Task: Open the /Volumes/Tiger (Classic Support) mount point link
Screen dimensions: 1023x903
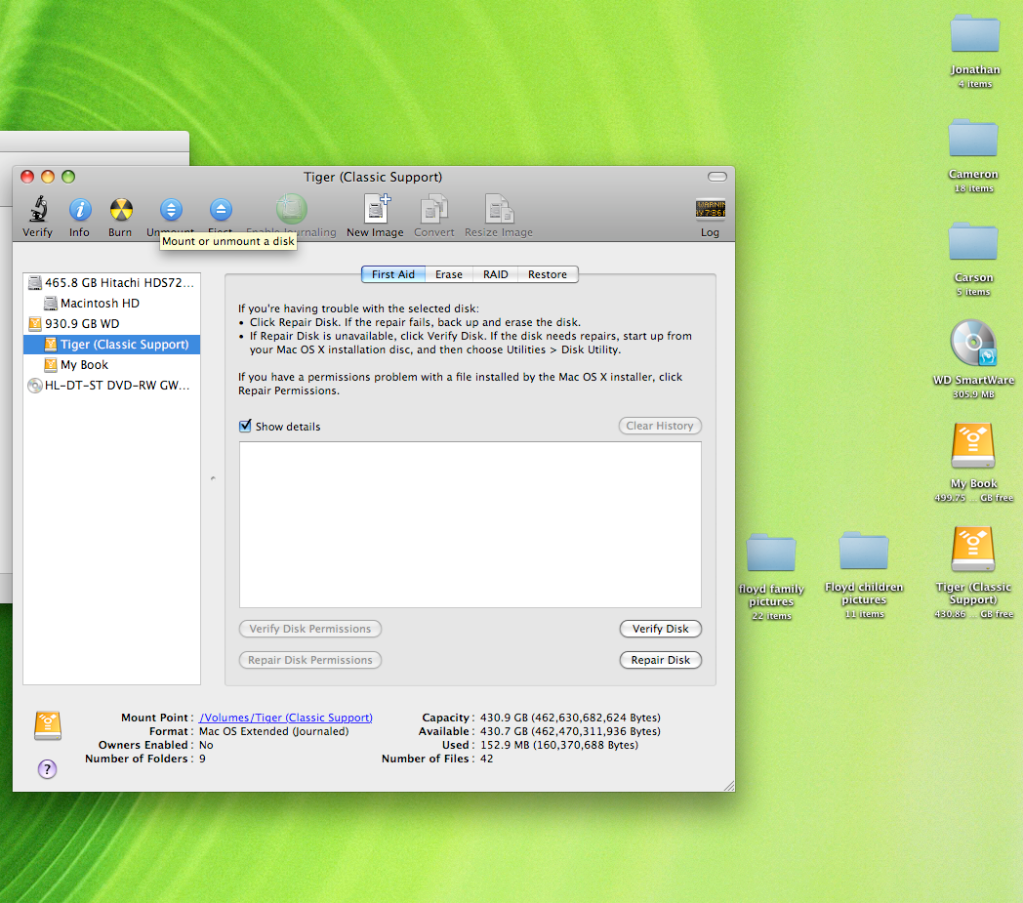Action: [286, 718]
